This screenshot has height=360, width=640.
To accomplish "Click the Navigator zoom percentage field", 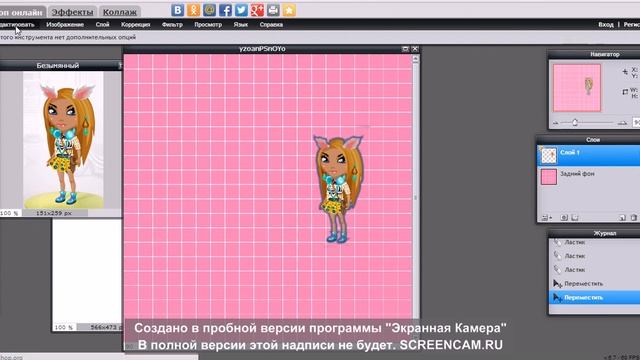I will coord(636,122).
